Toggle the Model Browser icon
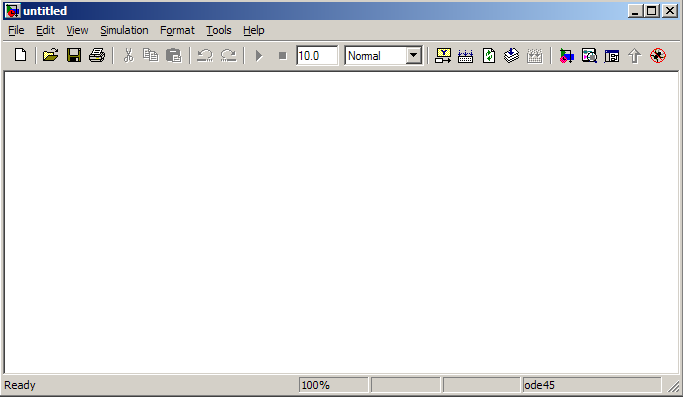This screenshot has width=683, height=397. 612,56
